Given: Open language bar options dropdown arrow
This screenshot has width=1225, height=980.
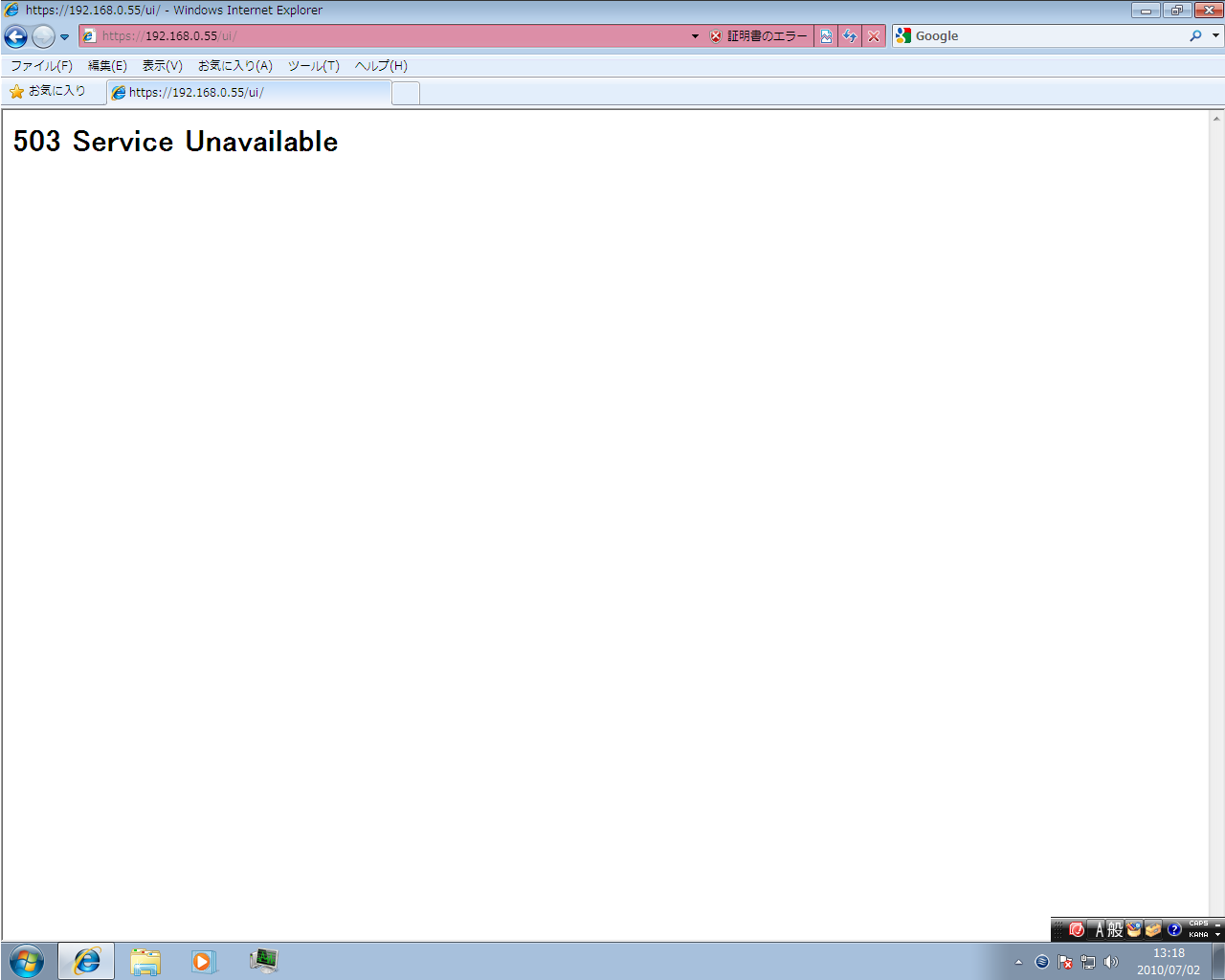Looking at the screenshot, I should [1217, 935].
